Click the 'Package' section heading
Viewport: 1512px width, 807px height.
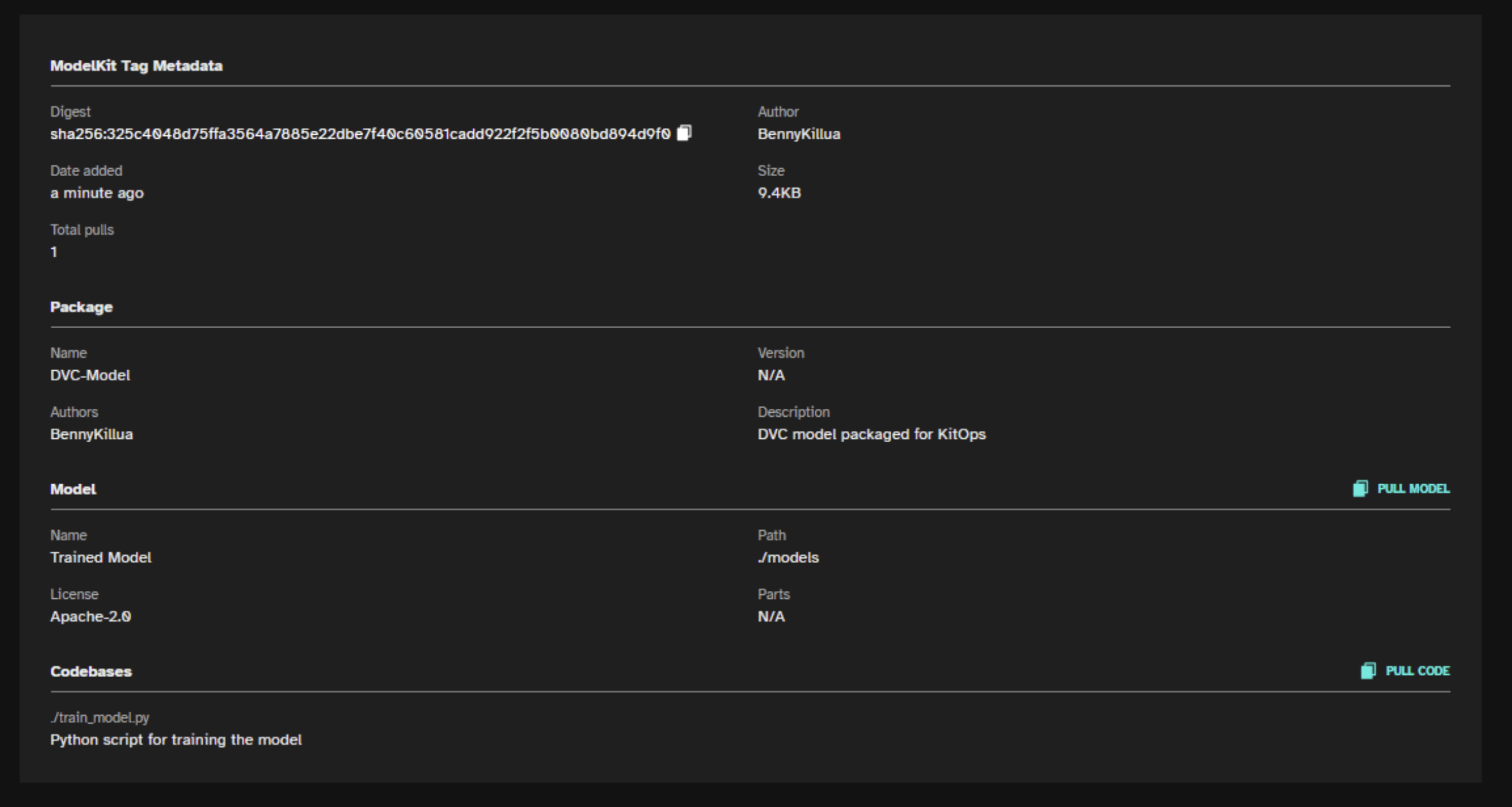81,307
